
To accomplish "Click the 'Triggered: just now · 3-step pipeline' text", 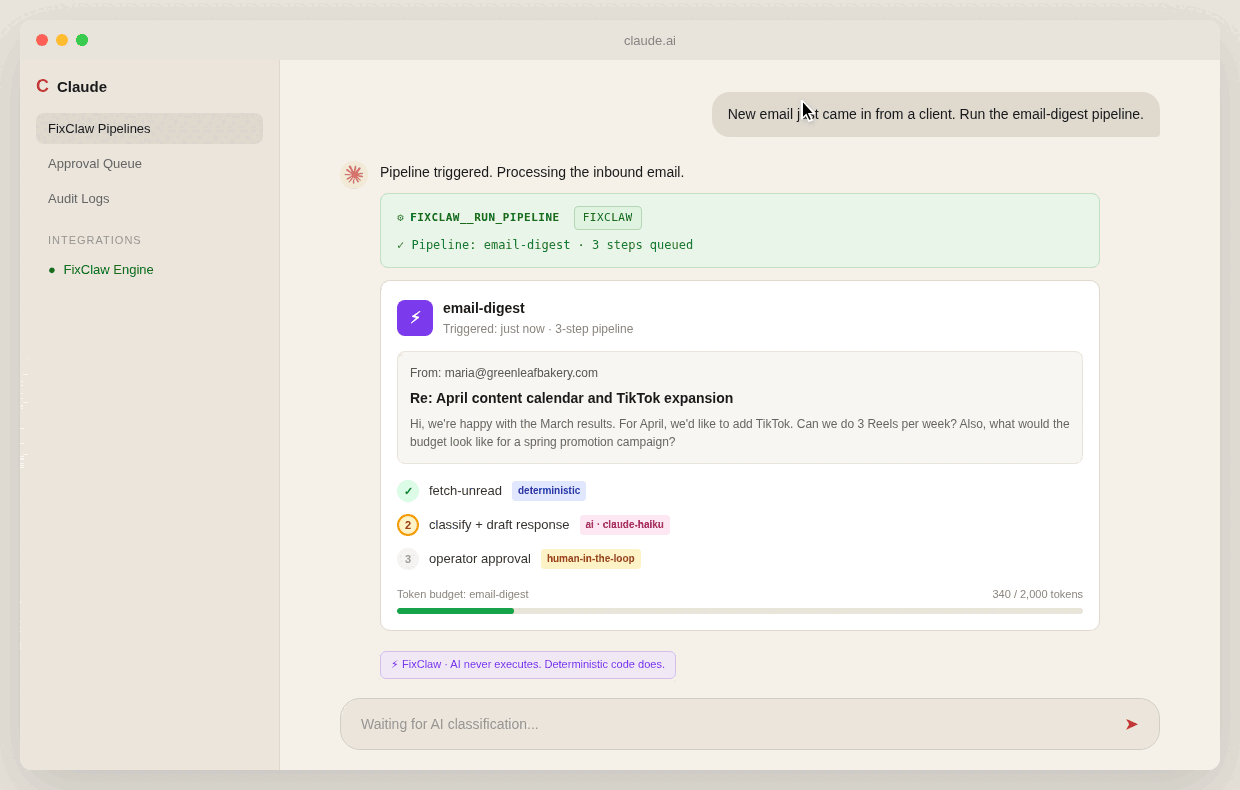I will pyautogui.click(x=538, y=329).
